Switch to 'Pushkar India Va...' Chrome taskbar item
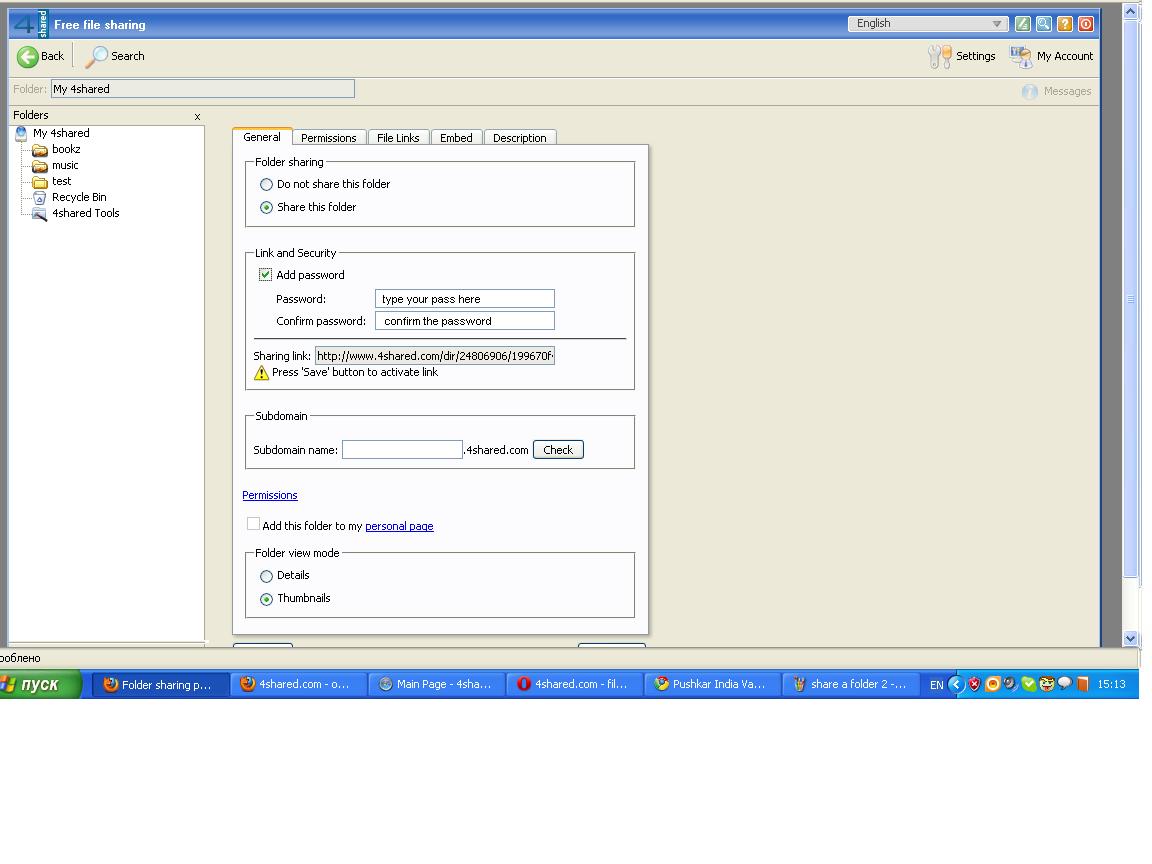 (713, 685)
